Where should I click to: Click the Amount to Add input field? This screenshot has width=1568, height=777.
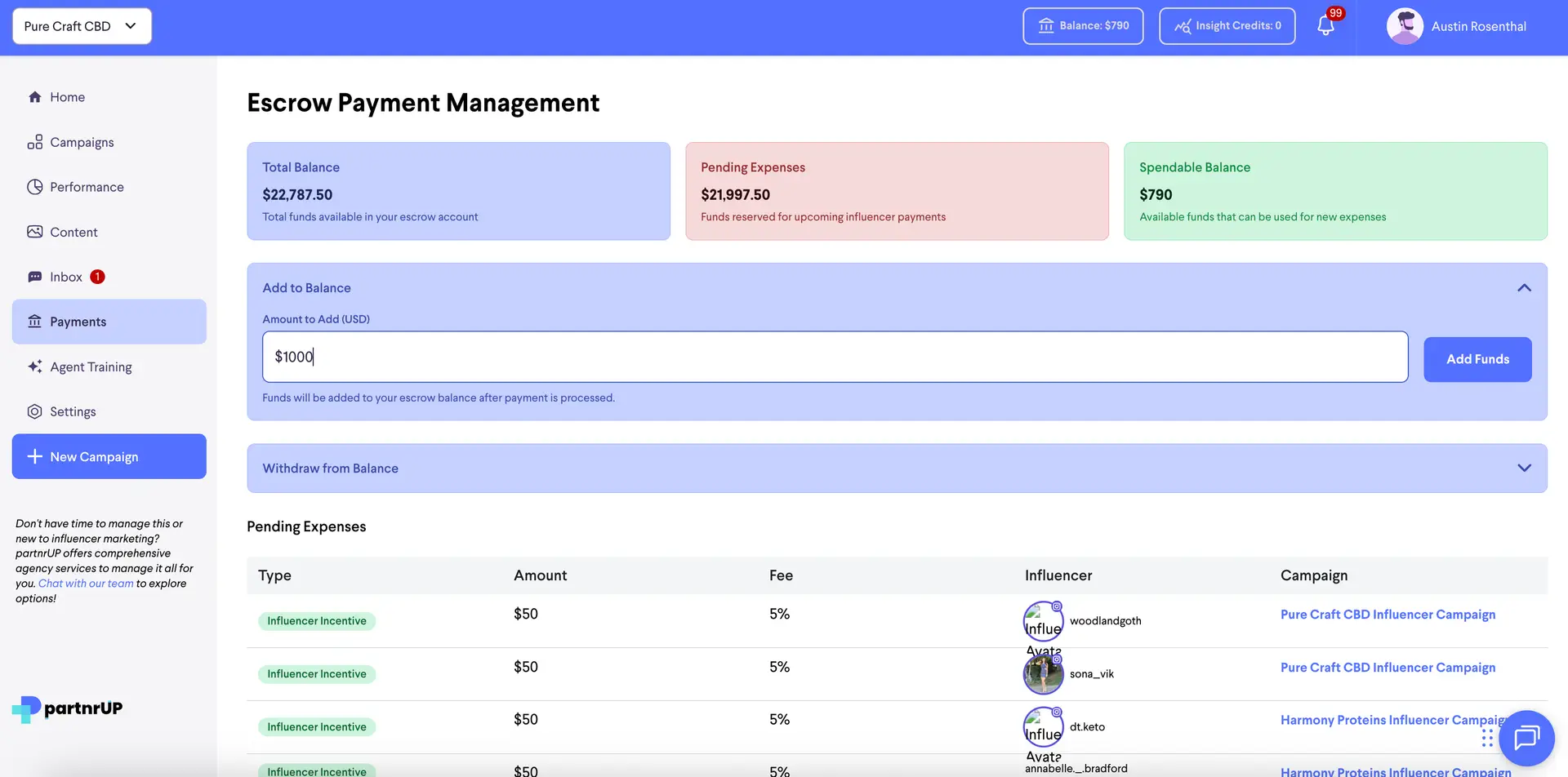coord(834,357)
